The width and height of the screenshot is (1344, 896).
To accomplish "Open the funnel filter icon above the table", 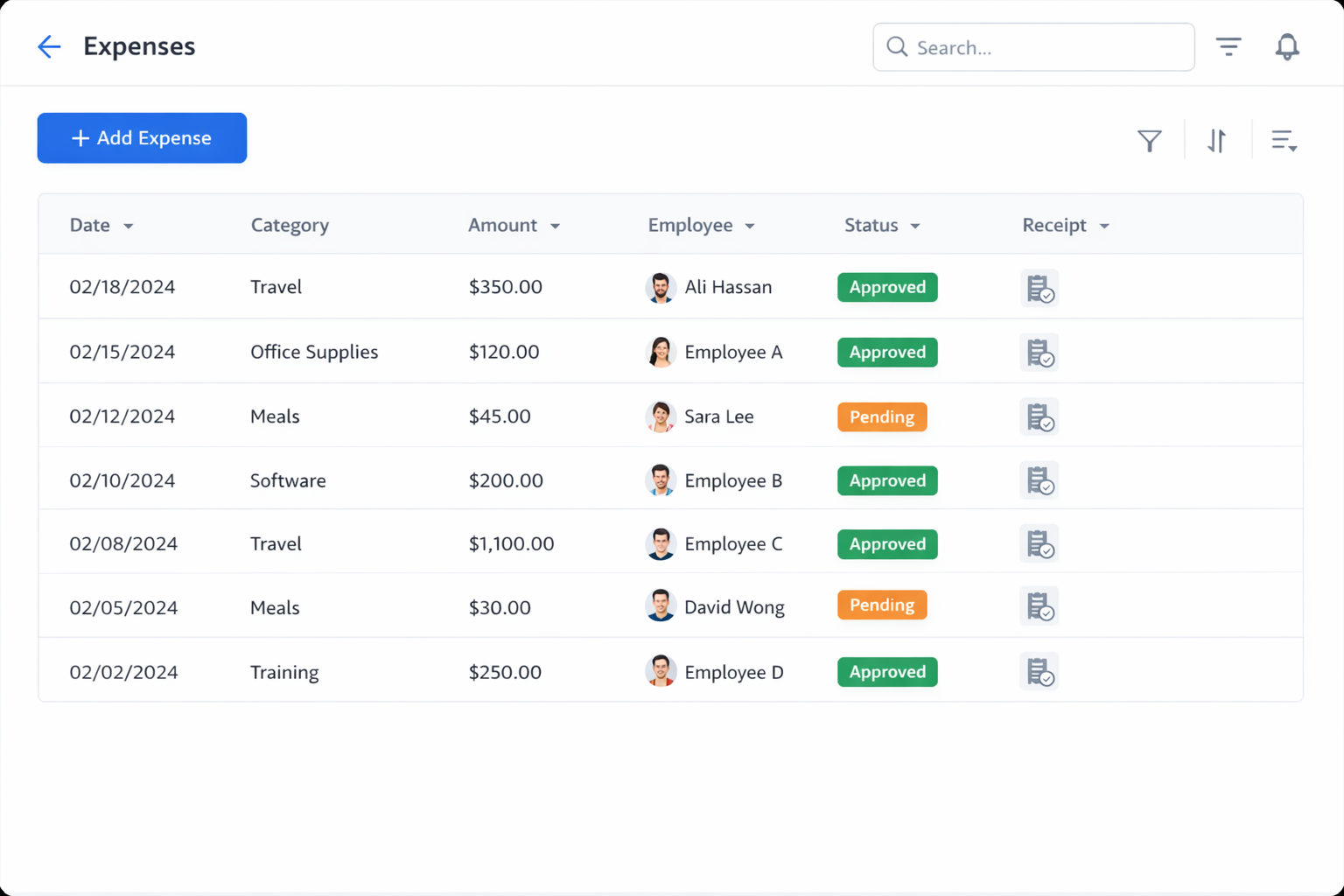I will 1150,139.
